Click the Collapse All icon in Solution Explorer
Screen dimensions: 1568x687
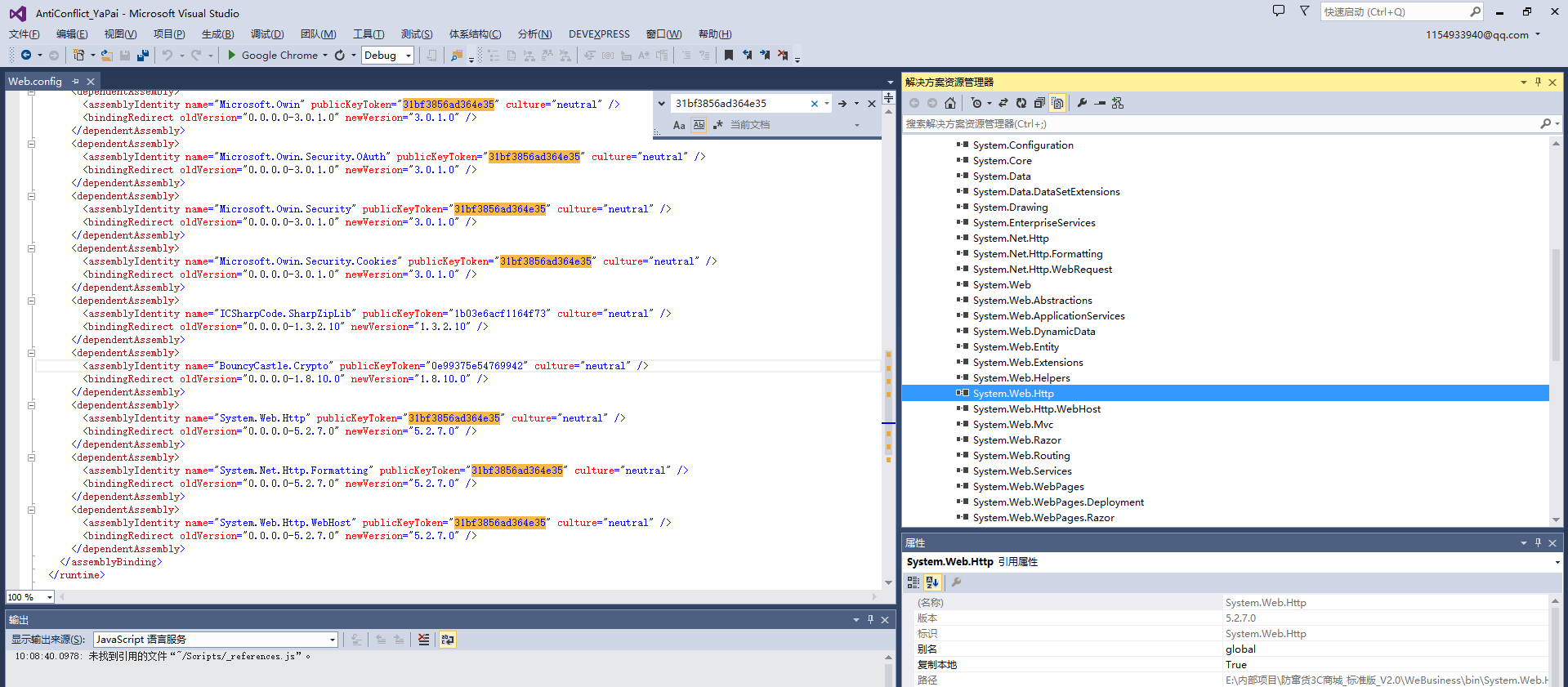[x=1039, y=103]
